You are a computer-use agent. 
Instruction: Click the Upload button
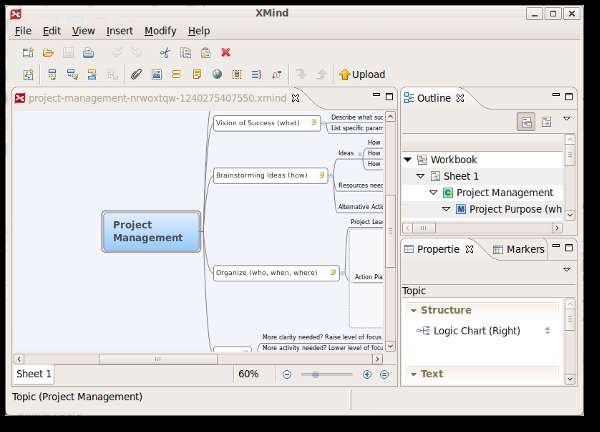pyautogui.click(x=361, y=74)
